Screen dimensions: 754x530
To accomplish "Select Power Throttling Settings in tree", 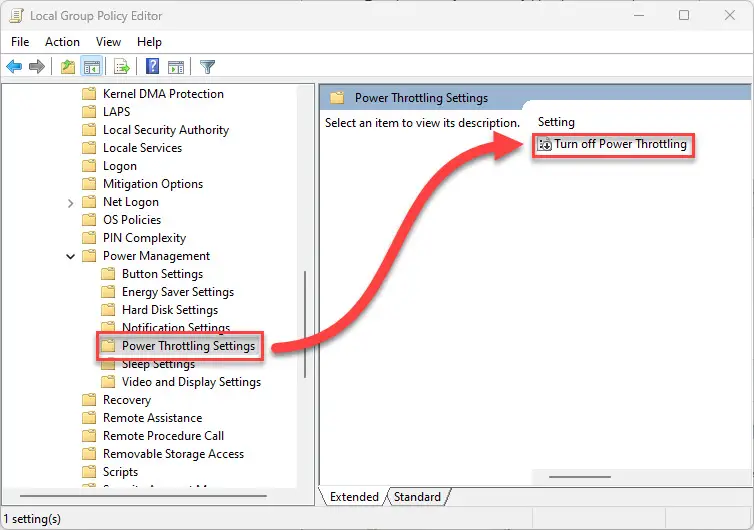I will (x=188, y=346).
